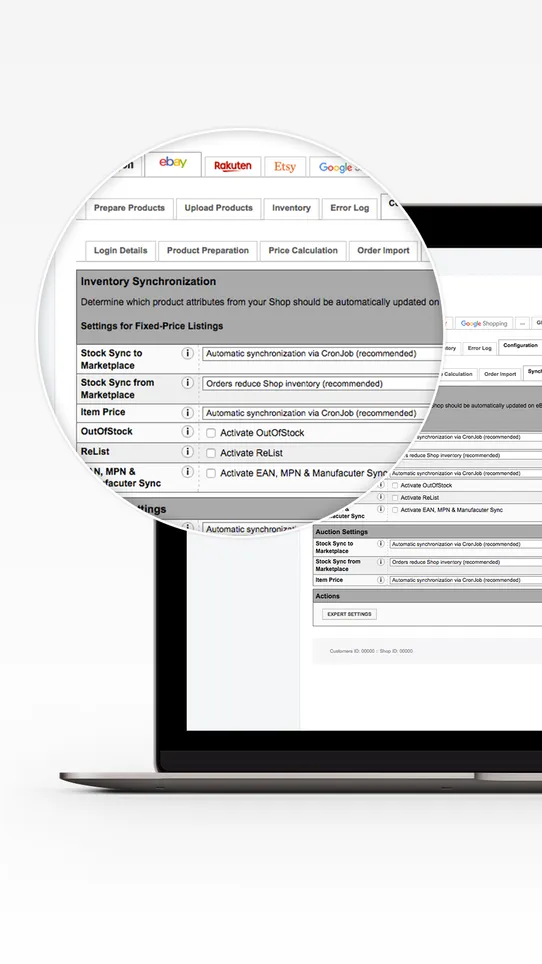Open fixed-price Orders reduce Shop inventory dropdown on laptop

pyautogui.click(x=471, y=456)
